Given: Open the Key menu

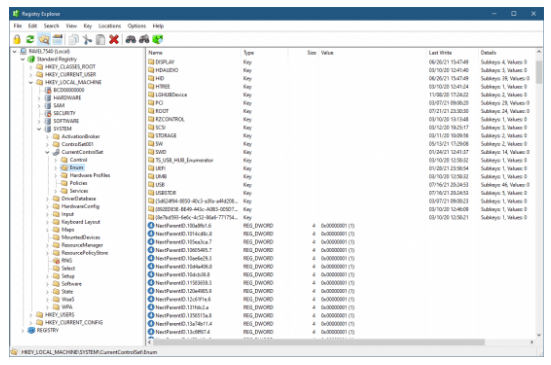Looking at the screenshot, I should pyautogui.click(x=87, y=26).
